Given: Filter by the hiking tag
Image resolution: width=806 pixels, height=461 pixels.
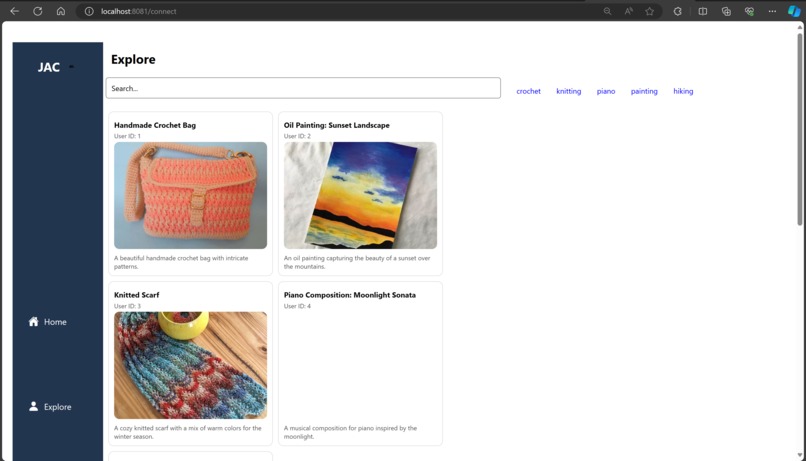Looking at the screenshot, I should [x=683, y=91].
